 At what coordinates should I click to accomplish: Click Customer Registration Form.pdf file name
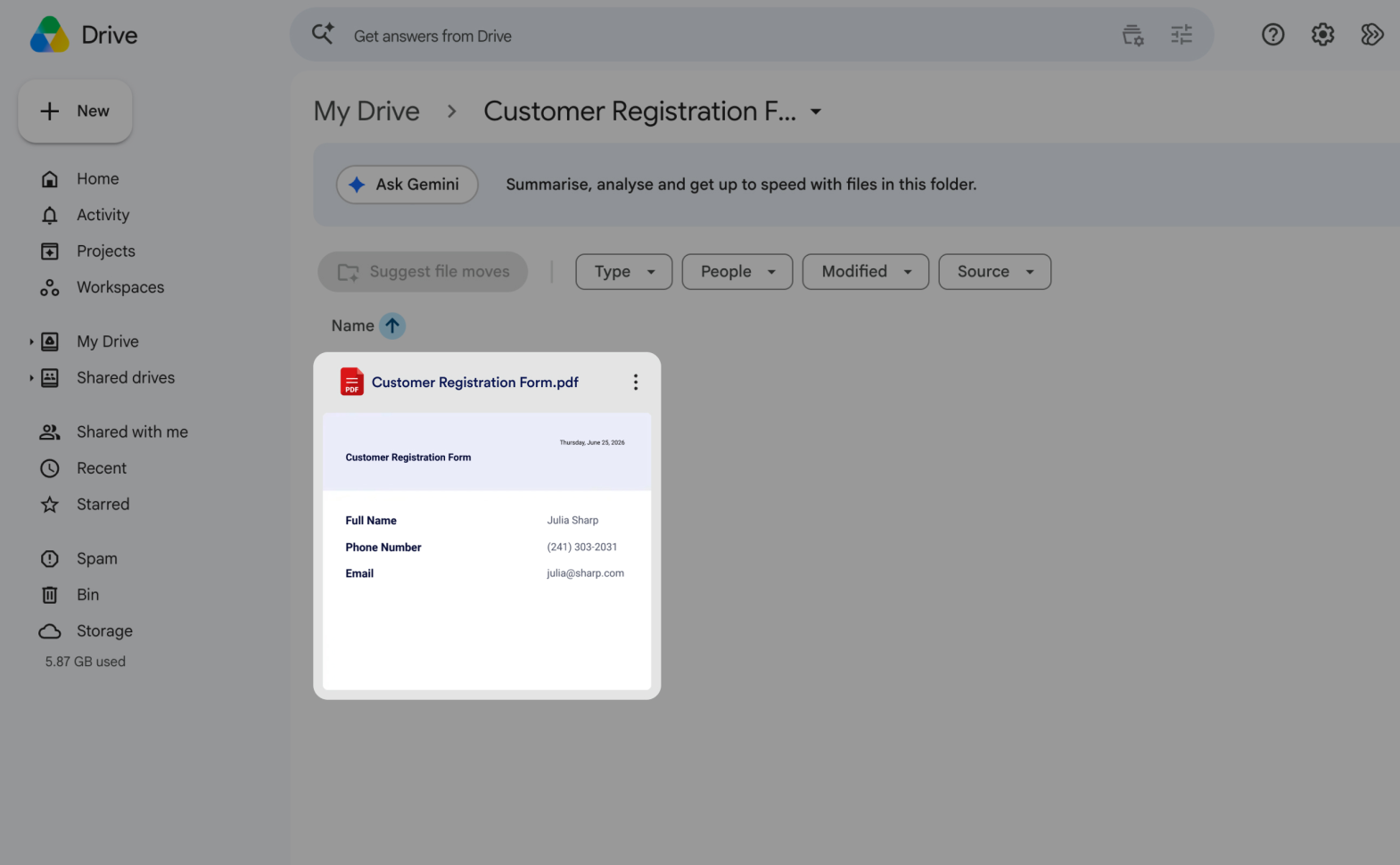(x=475, y=383)
